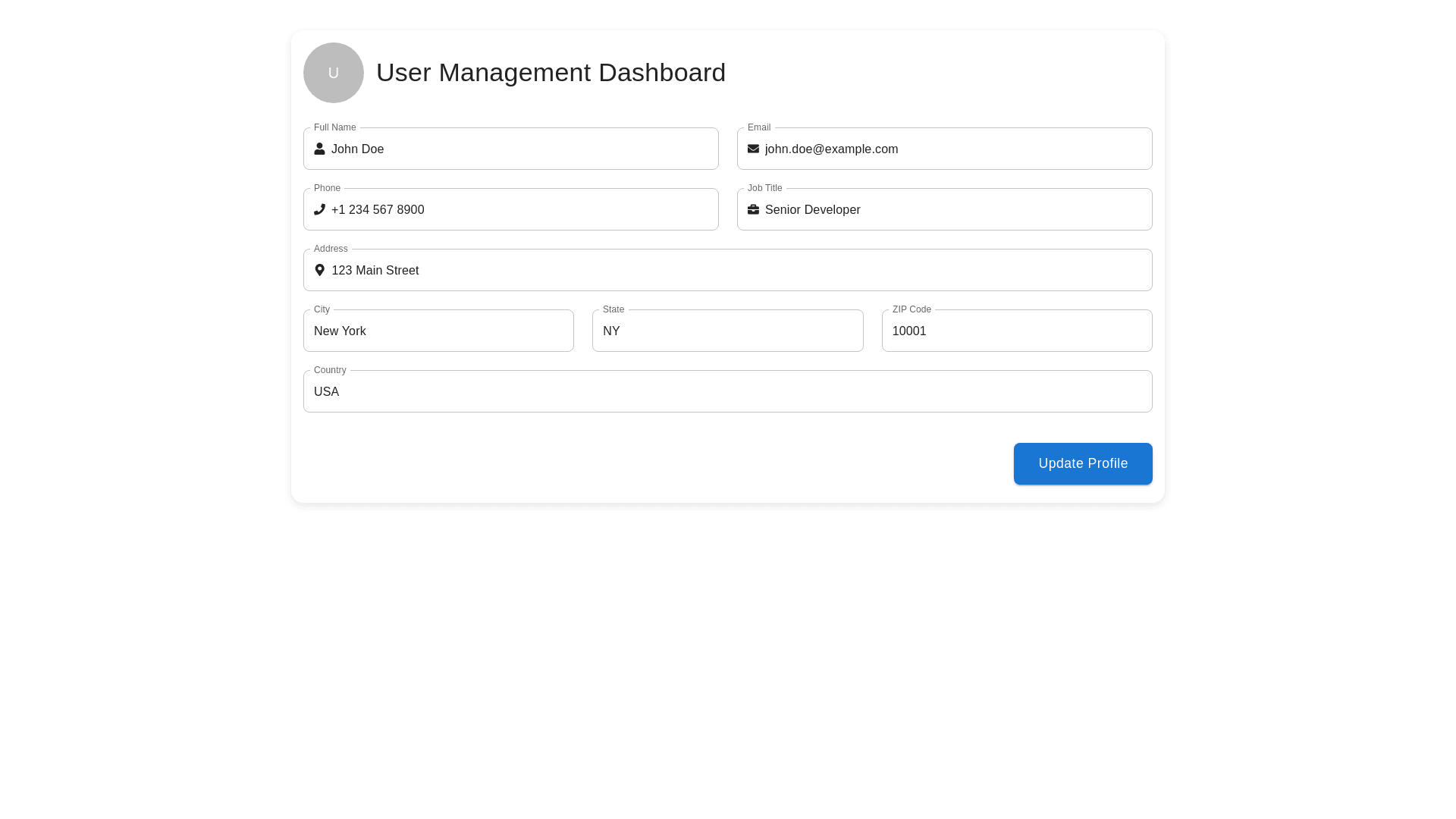Click the ZIP Code label text

(x=912, y=309)
